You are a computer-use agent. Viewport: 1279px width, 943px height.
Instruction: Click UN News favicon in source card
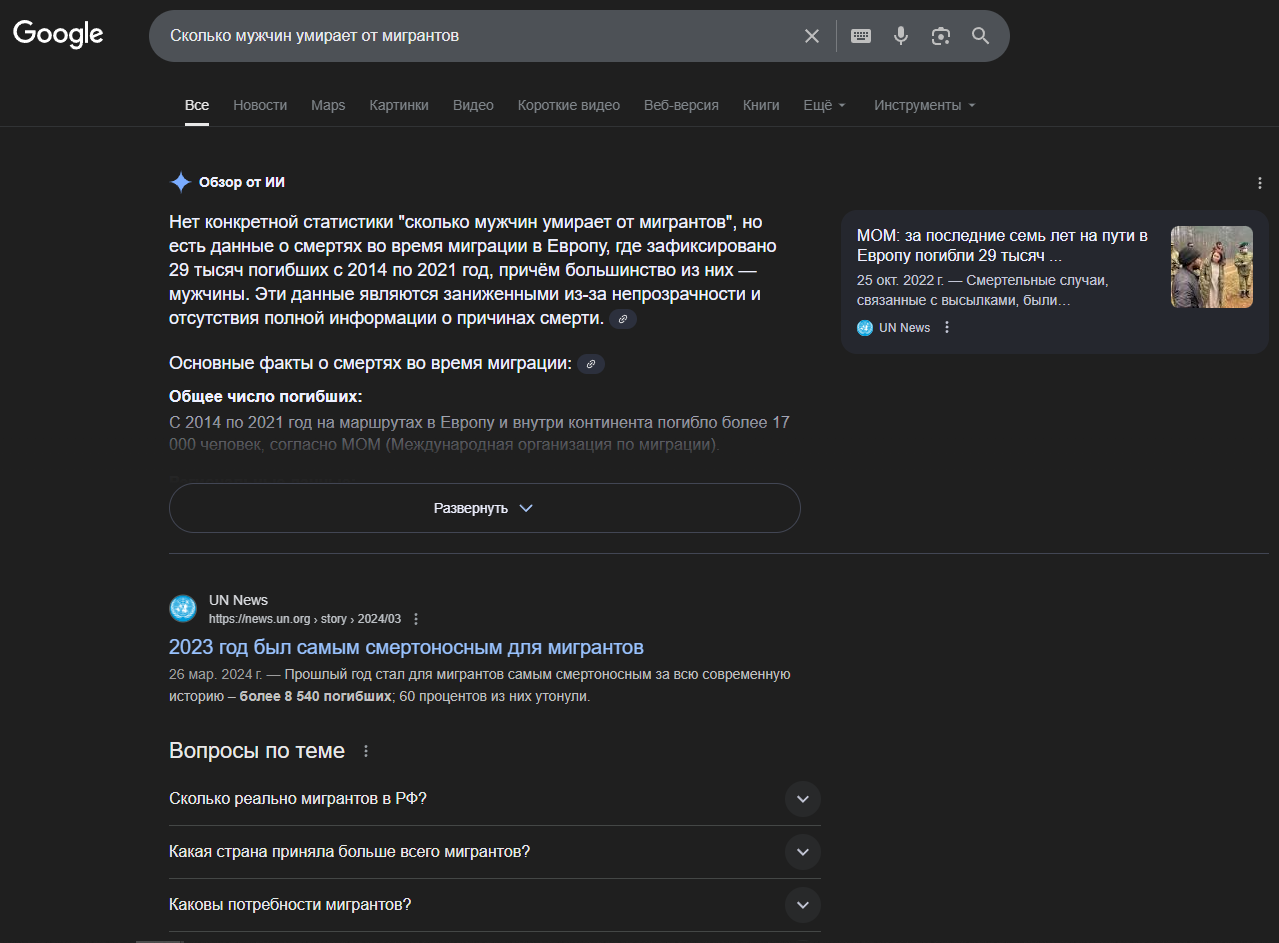[x=865, y=327]
